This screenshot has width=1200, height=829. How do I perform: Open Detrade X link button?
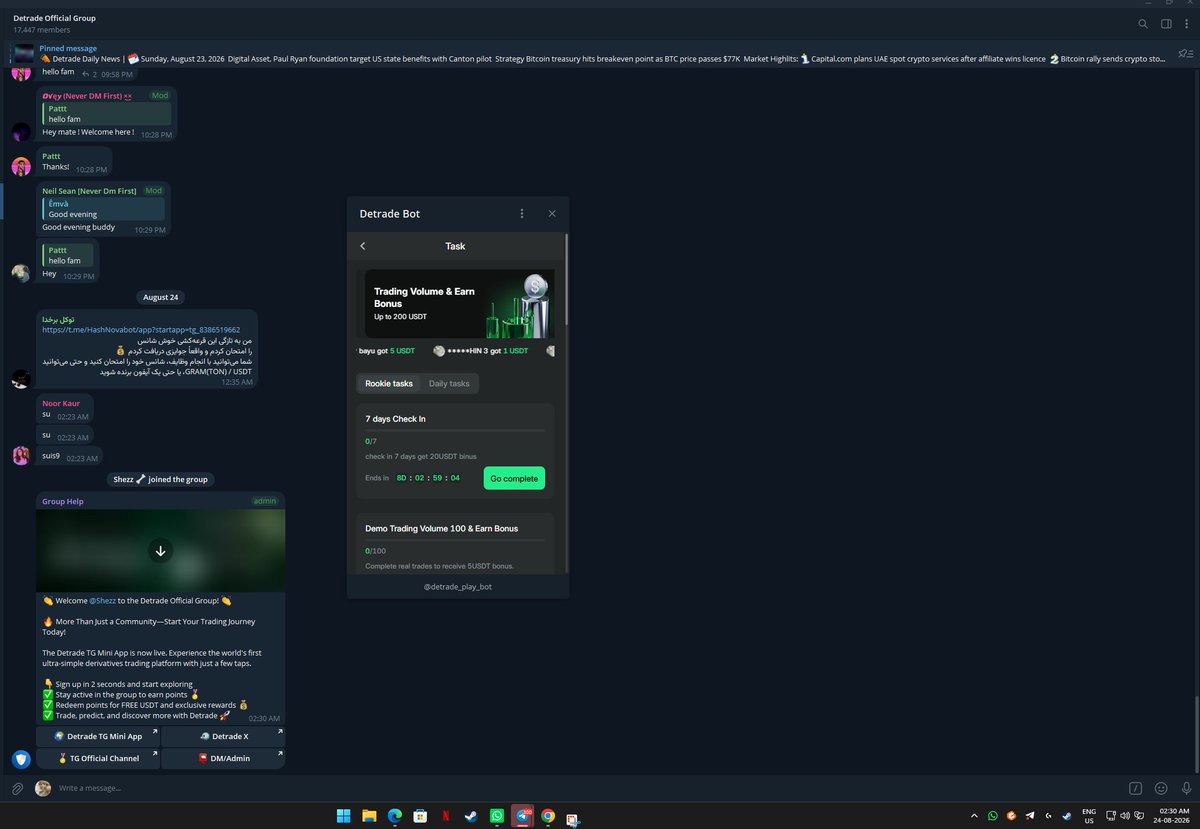tap(223, 736)
